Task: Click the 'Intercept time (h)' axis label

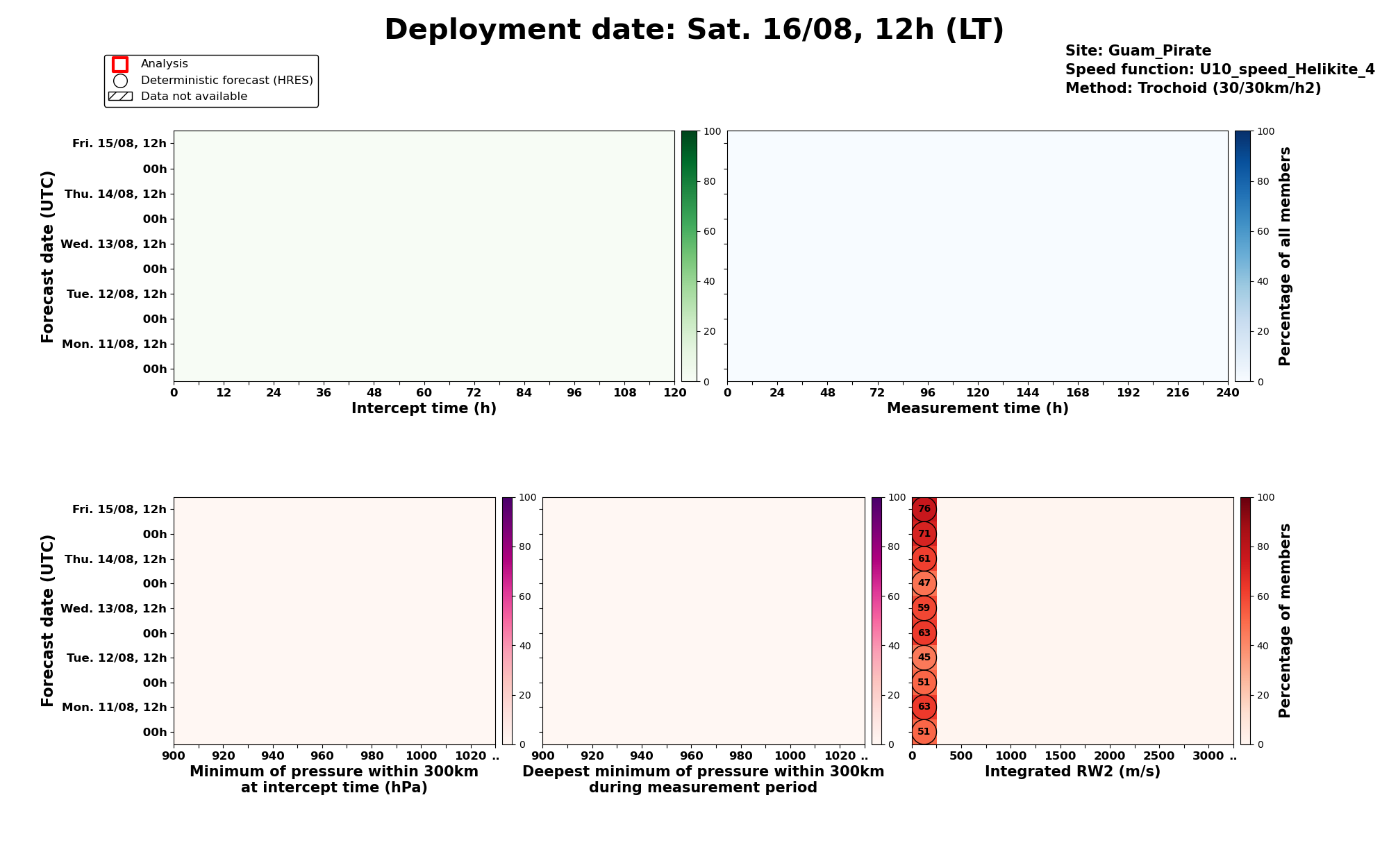Action: coord(424,408)
